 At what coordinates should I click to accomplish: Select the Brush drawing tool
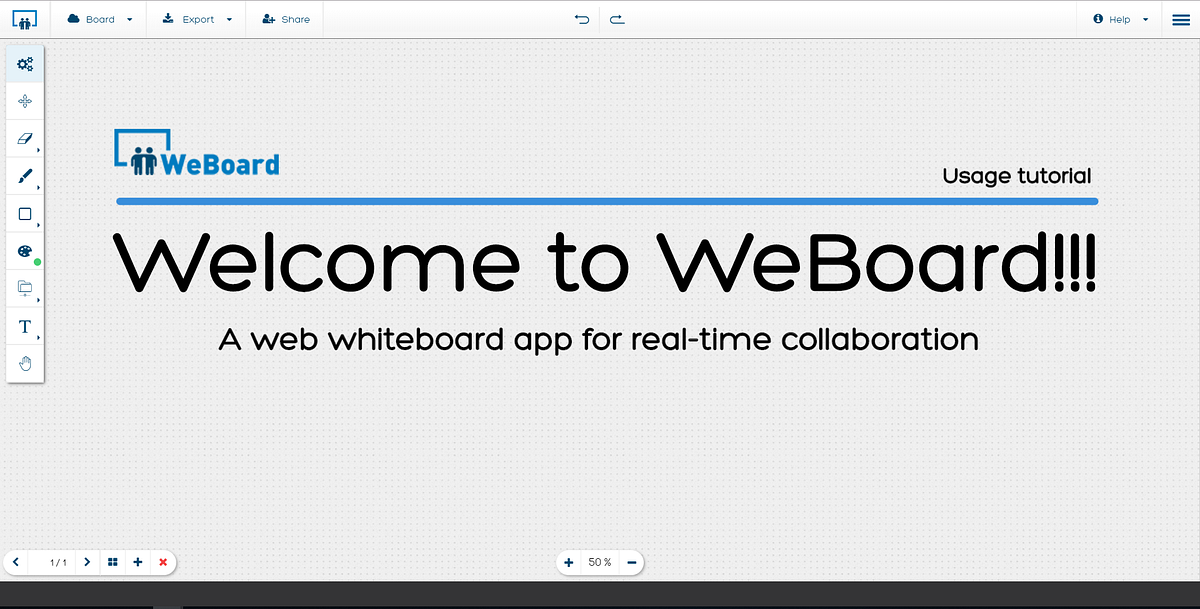(x=25, y=177)
